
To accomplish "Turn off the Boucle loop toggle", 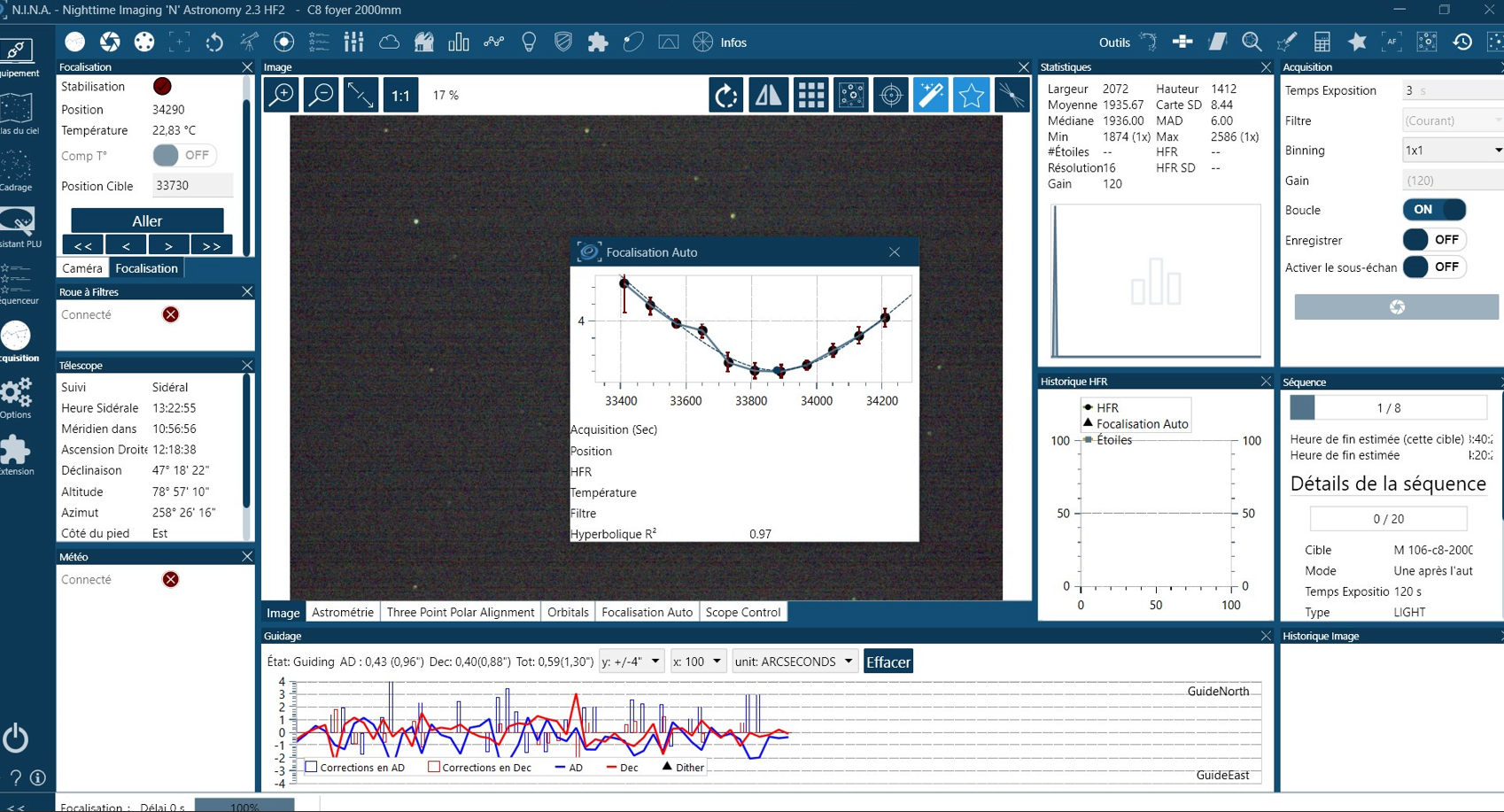I will tap(1434, 210).
